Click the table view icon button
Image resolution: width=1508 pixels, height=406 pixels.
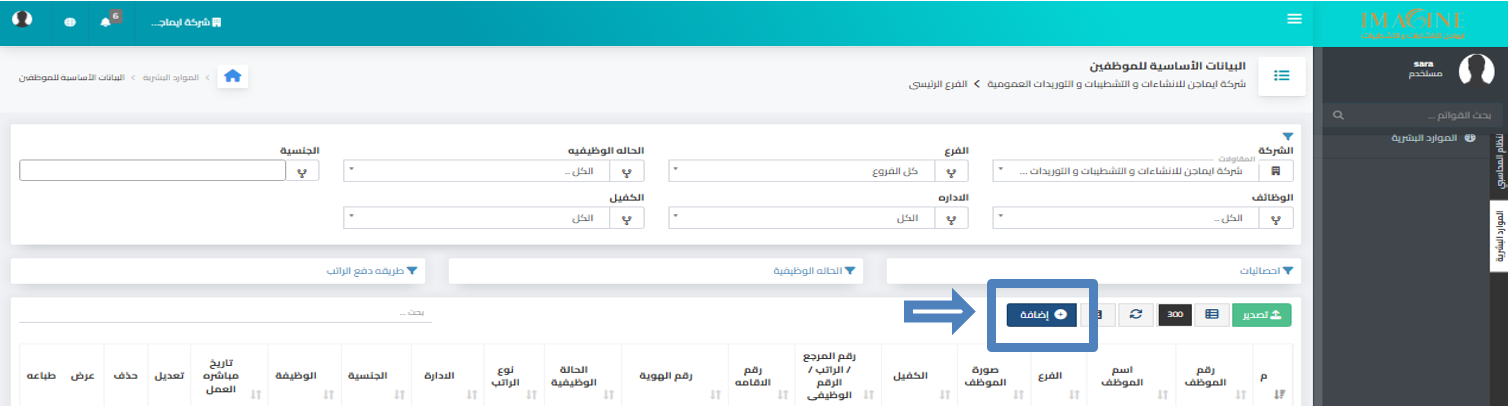click(1211, 314)
